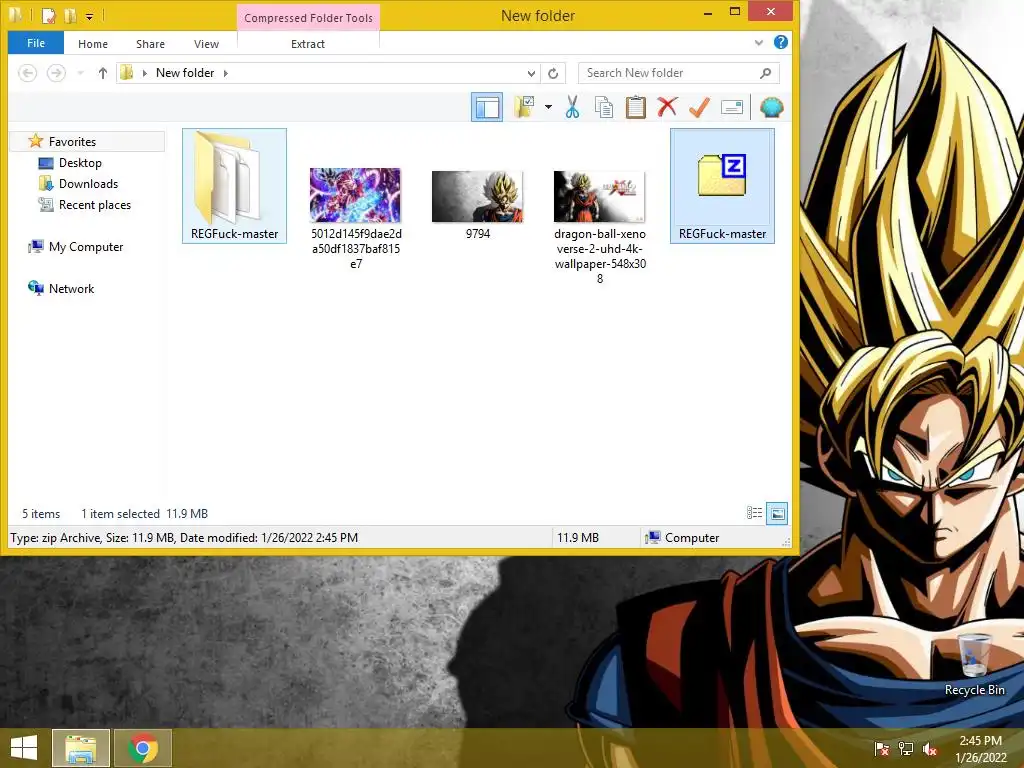Click the '5 items' status text
This screenshot has height=768, width=1024.
pyautogui.click(x=41, y=514)
